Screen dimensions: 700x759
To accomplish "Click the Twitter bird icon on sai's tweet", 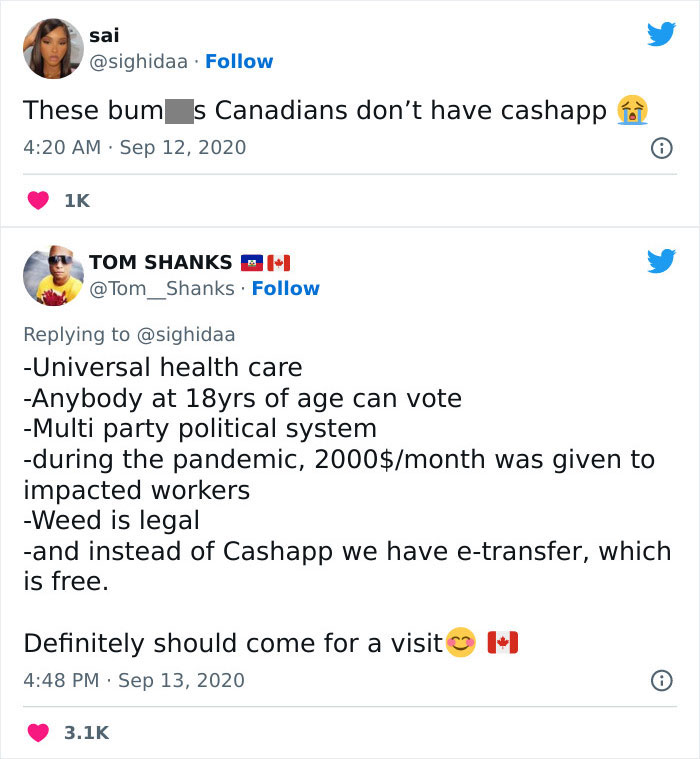I will pyautogui.click(x=661, y=35).
